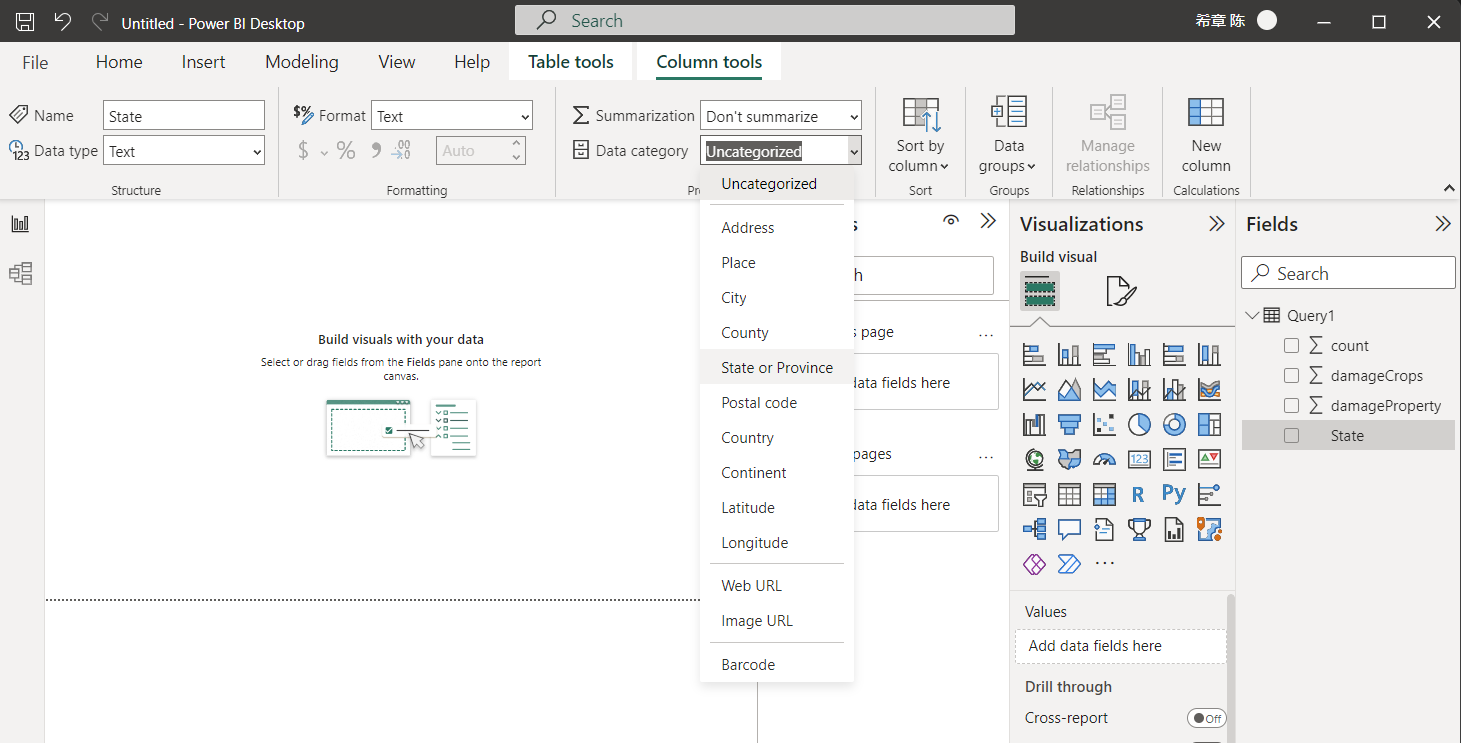This screenshot has height=743, width=1461.
Task: Collapse the Query1 table tree
Action: [x=1252, y=316]
